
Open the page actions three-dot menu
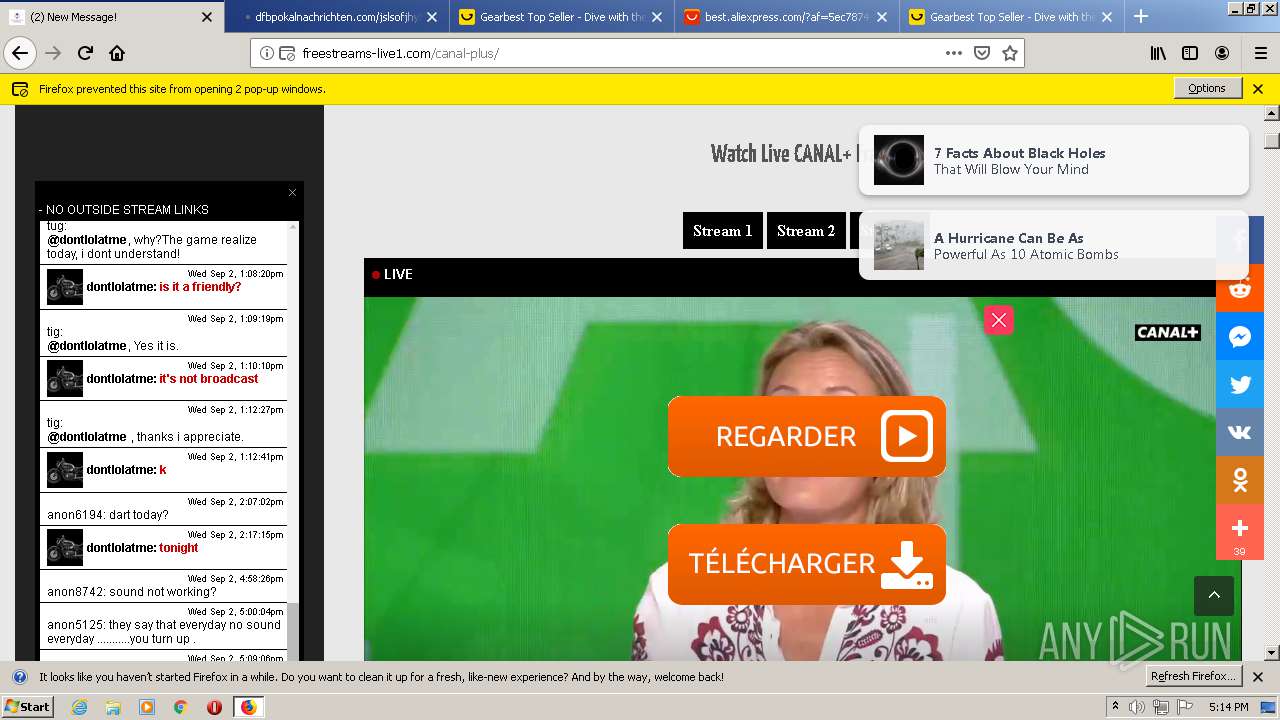click(x=954, y=53)
